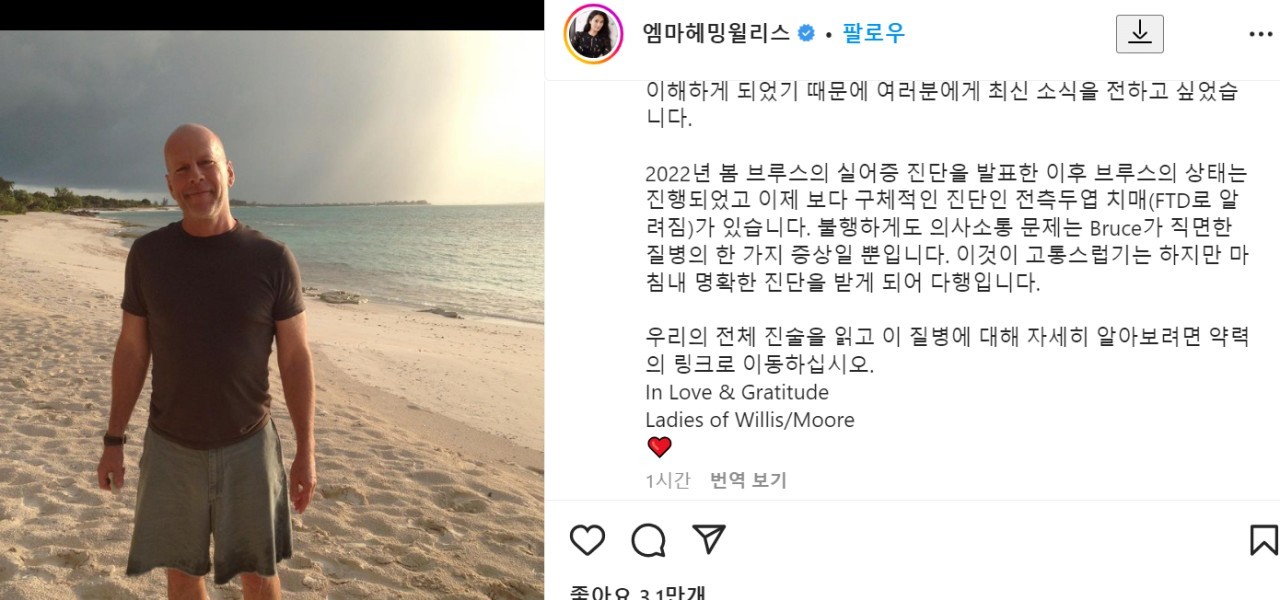The width and height of the screenshot is (1280, 600).
Task: Click the red heart emoji in caption
Action: [x=659, y=447]
